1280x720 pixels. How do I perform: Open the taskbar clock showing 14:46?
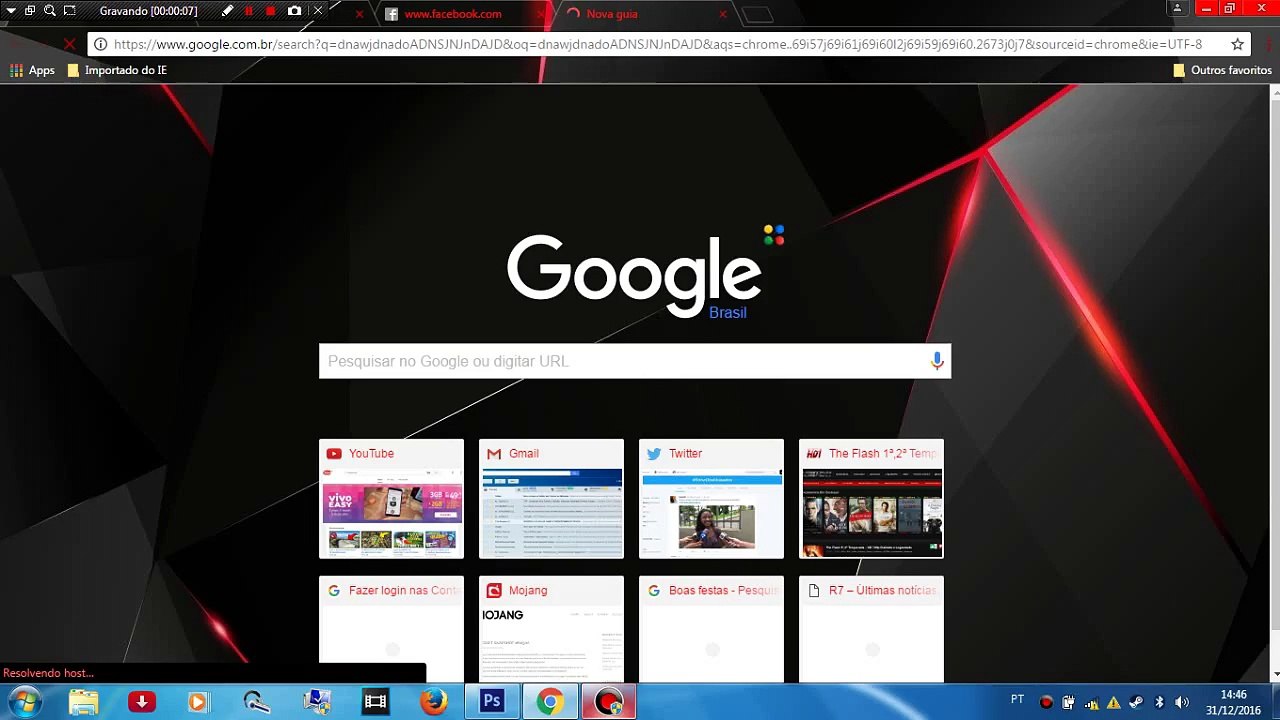[x=1233, y=702]
